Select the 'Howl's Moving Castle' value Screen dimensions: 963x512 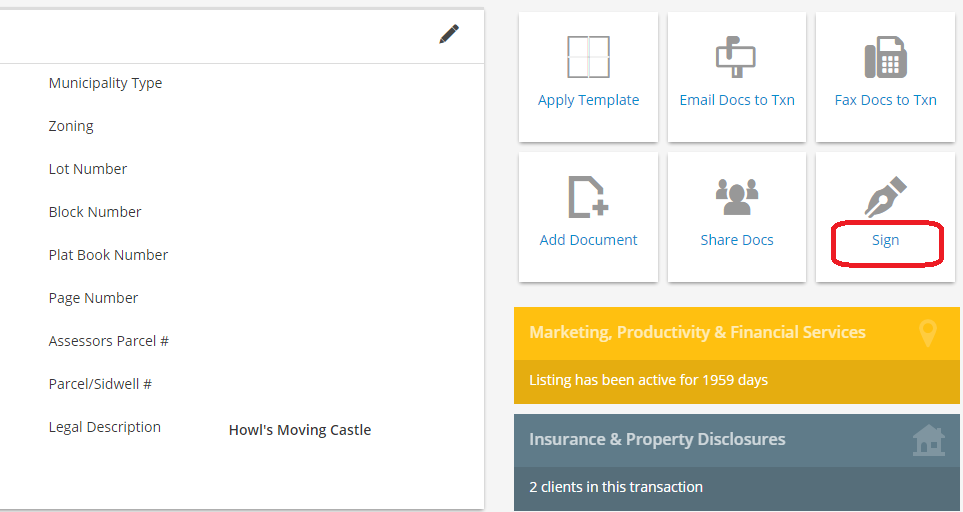tap(300, 430)
